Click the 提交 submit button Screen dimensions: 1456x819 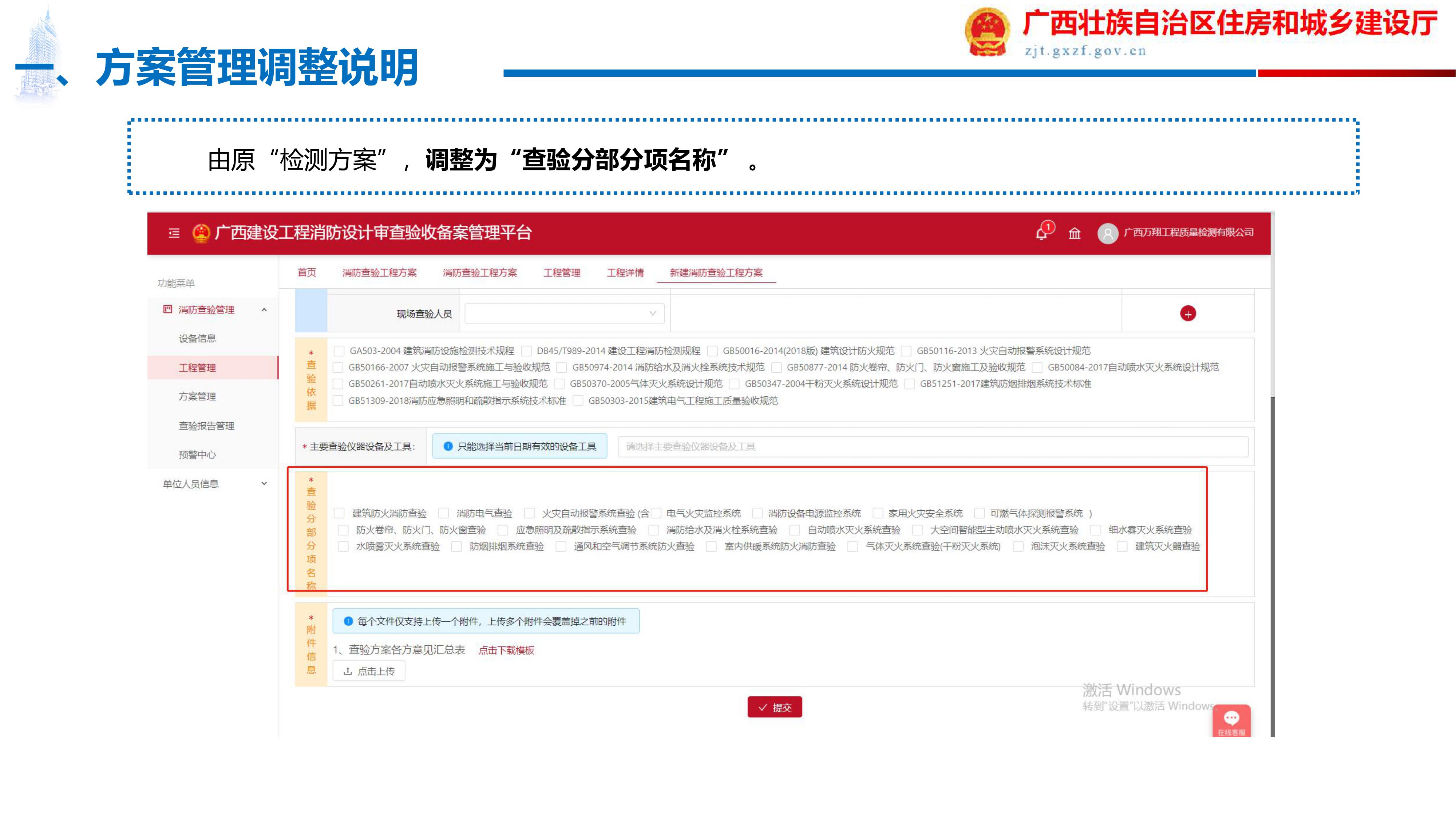[774, 707]
